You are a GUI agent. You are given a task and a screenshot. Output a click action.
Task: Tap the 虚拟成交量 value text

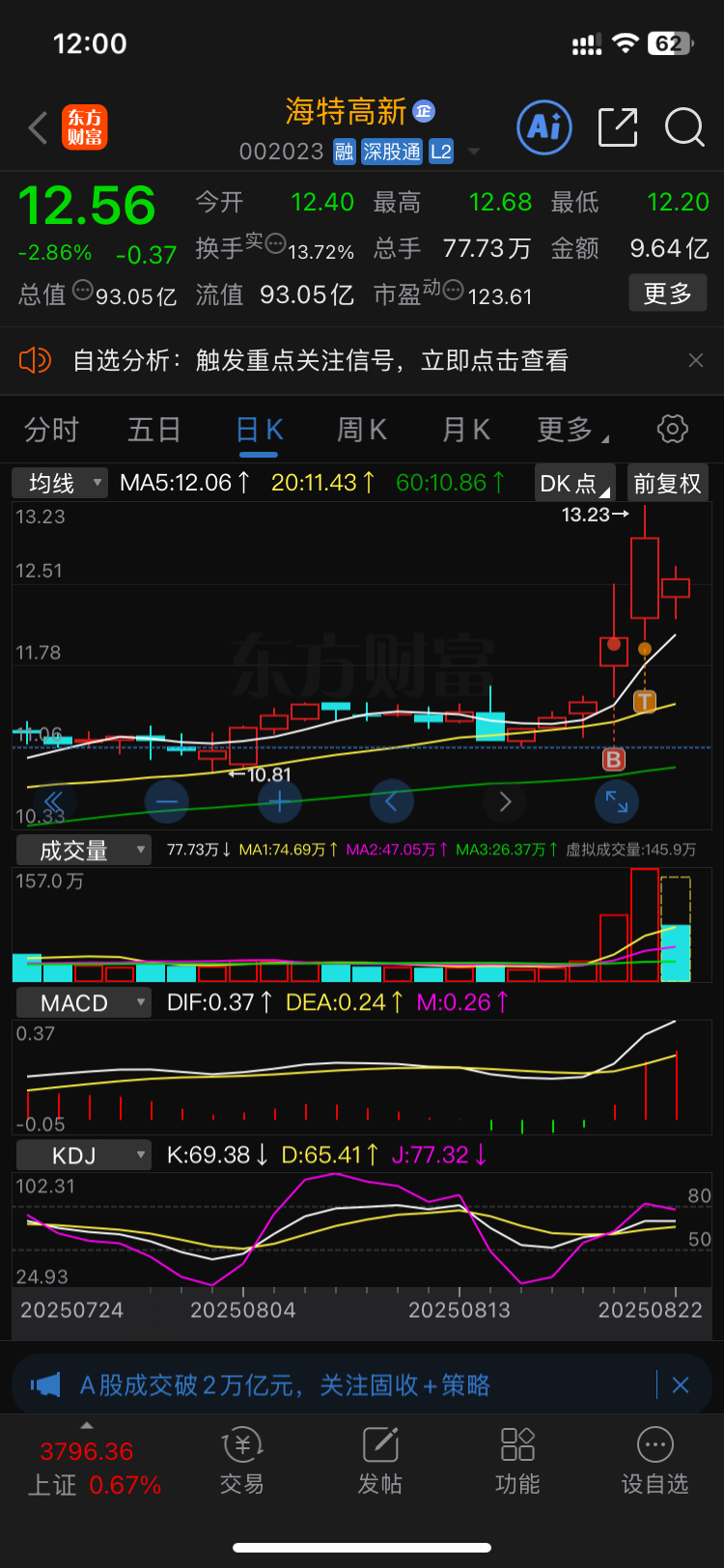631,850
